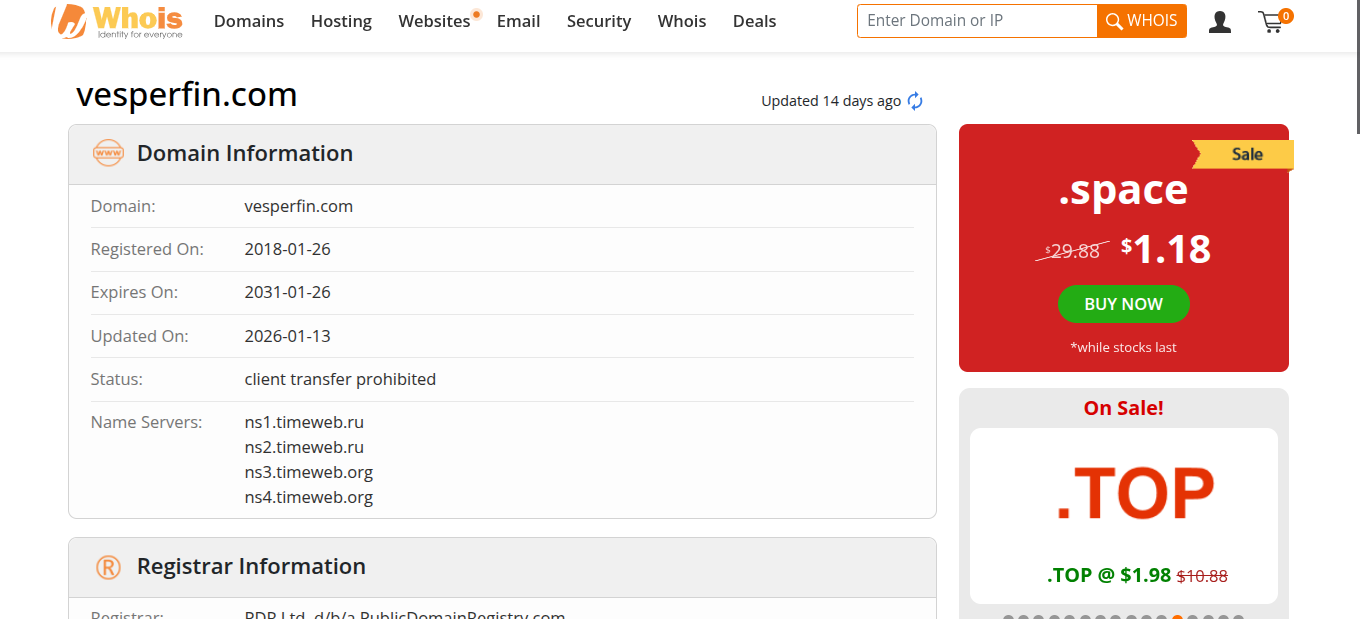Open the Whois logo homepage
Viewport: 1360px width, 619px height.
(117, 21)
